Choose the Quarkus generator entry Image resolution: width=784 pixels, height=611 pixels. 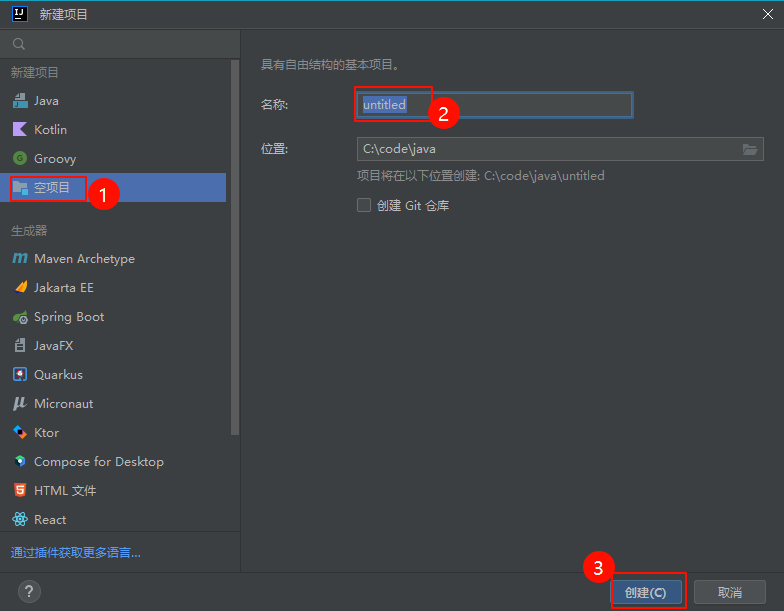(x=113, y=374)
